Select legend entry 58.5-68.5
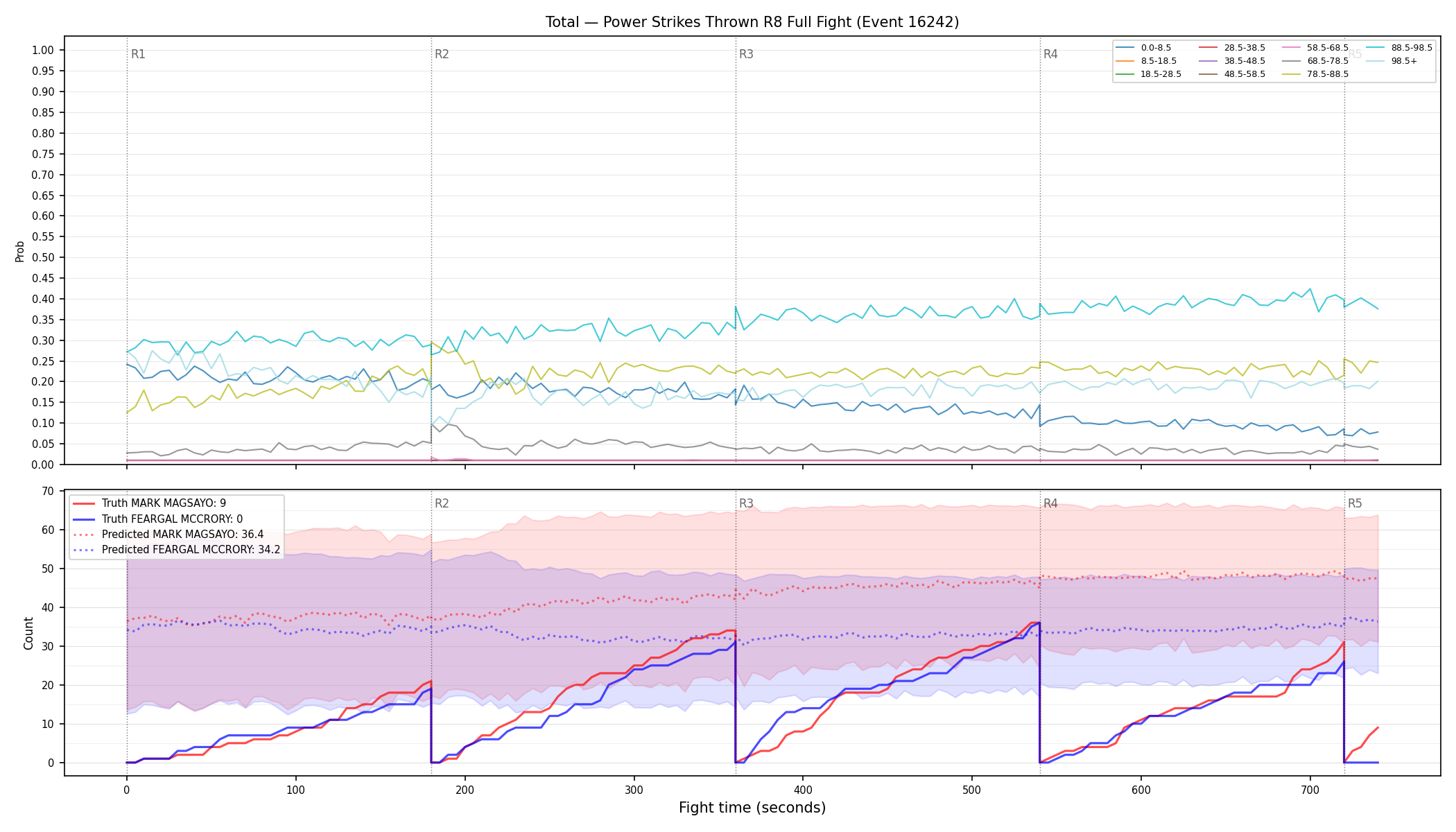 pyautogui.click(x=1315, y=48)
